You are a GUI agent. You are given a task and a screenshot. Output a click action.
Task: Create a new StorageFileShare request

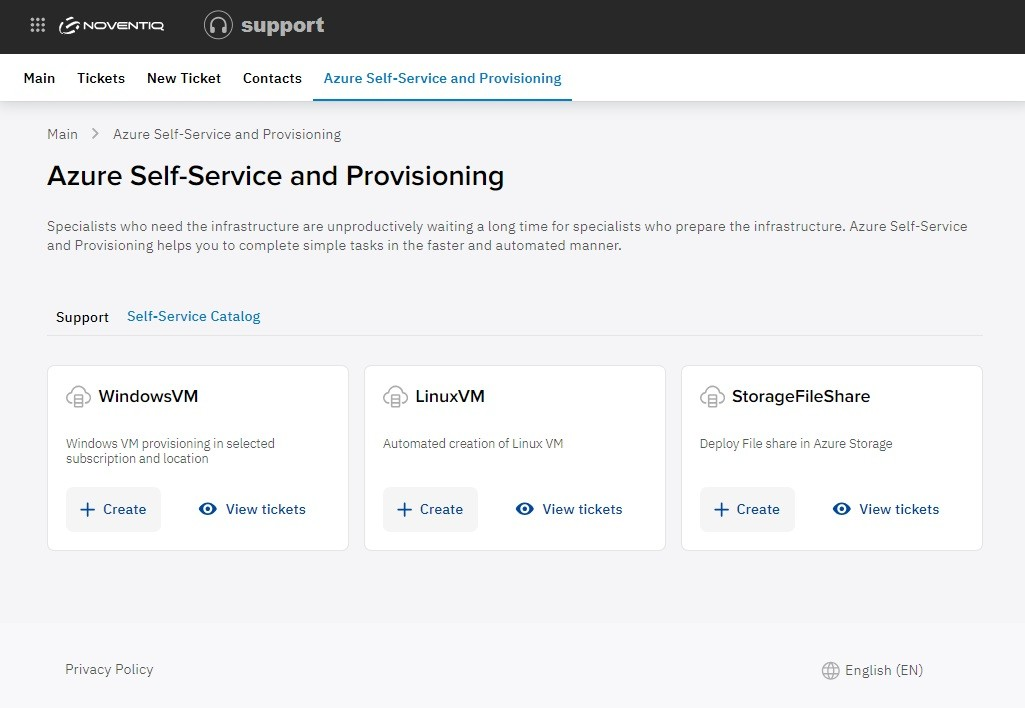tap(747, 509)
